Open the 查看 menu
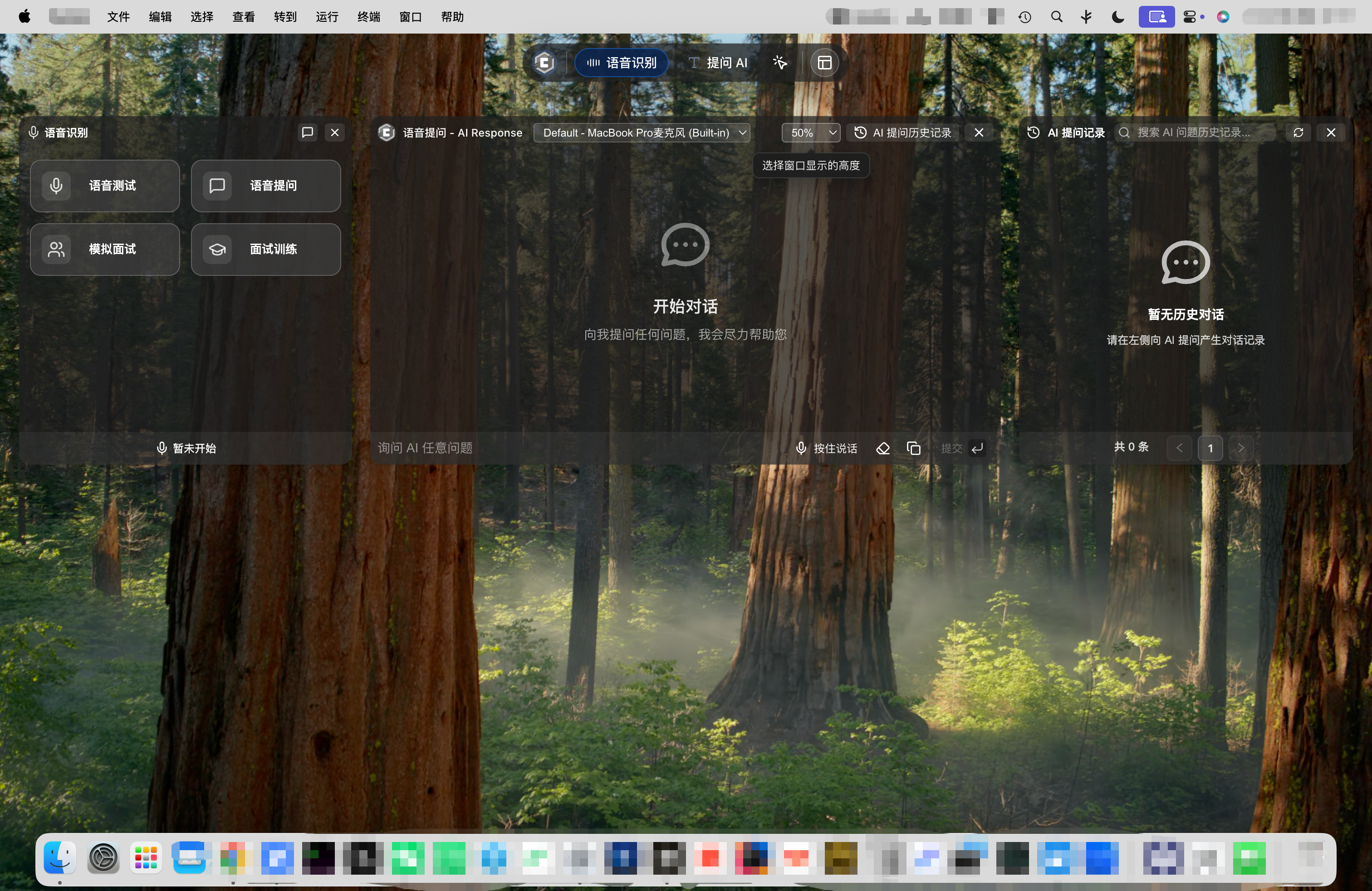This screenshot has width=1372, height=891. (243, 17)
